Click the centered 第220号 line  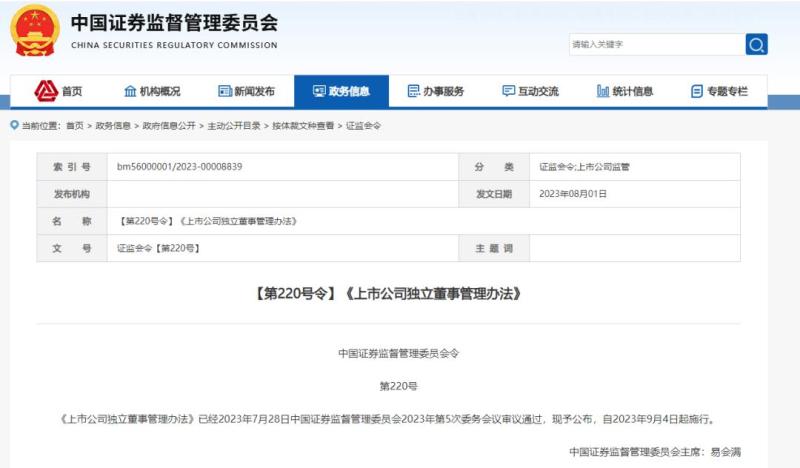coord(398,386)
